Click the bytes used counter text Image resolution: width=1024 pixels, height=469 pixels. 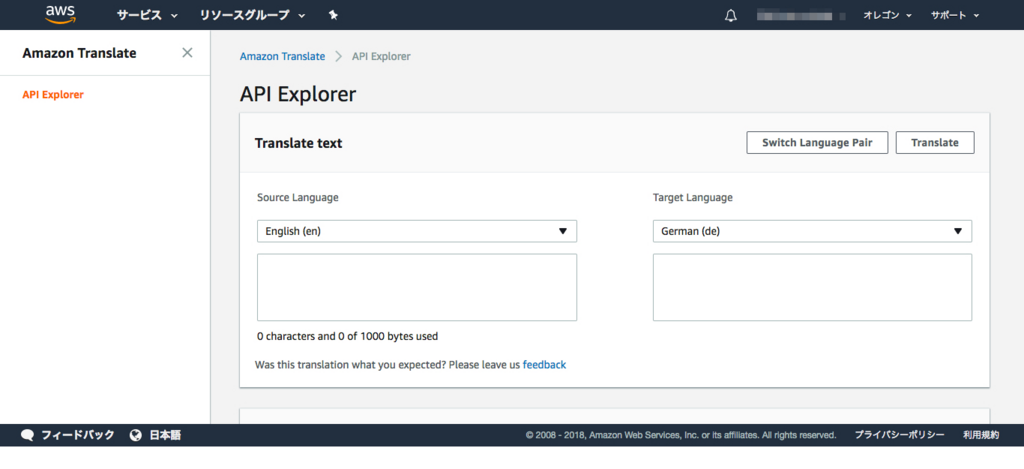[347, 337]
